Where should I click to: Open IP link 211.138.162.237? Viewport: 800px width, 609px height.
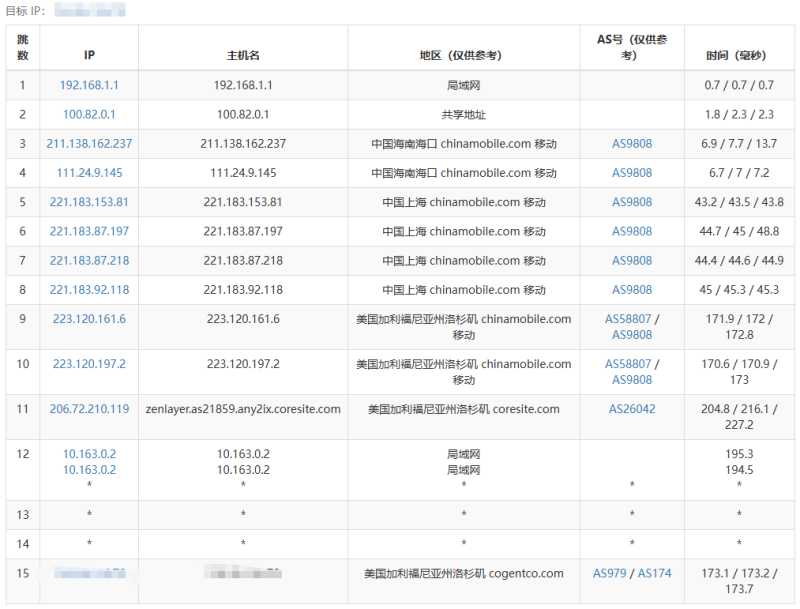89,144
